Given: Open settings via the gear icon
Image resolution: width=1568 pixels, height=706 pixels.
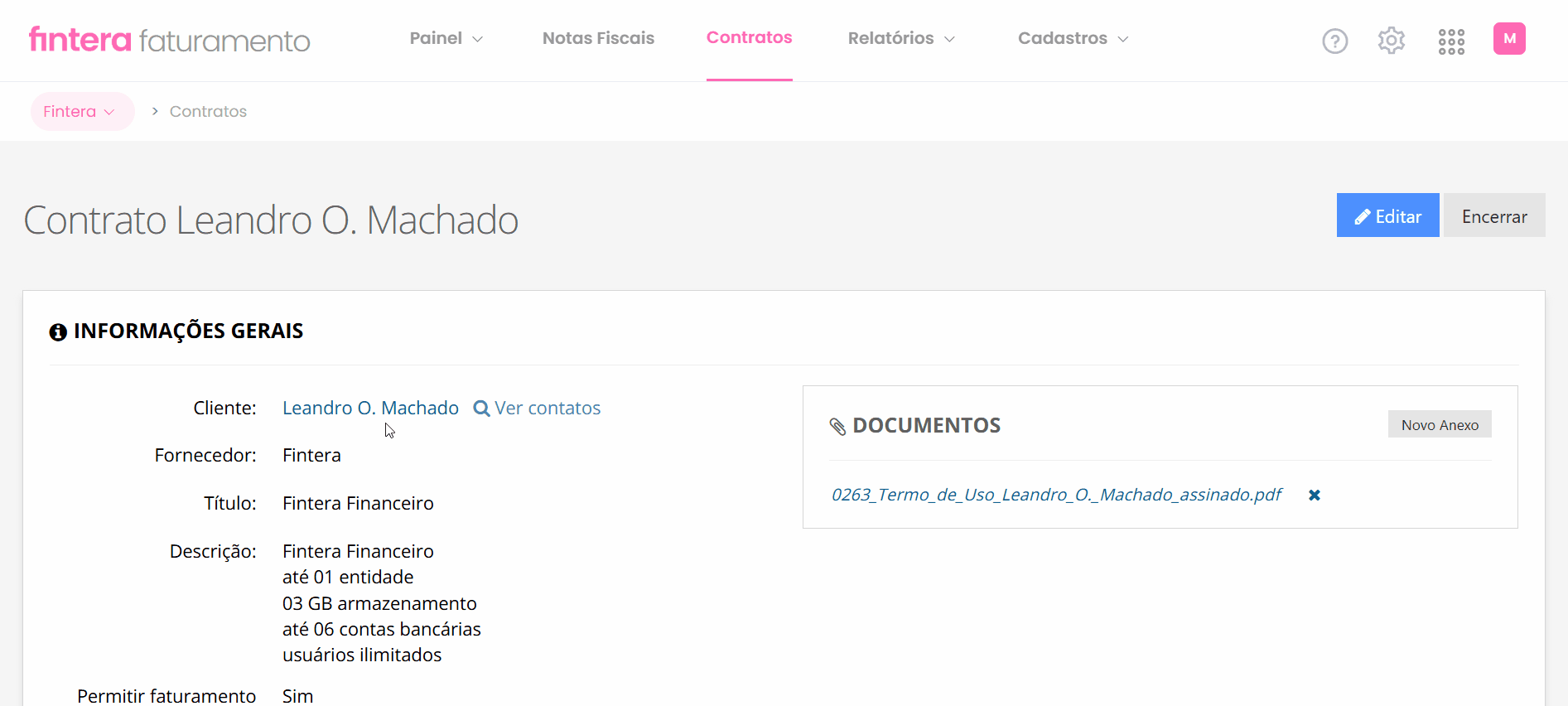Looking at the screenshot, I should tap(1392, 40).
